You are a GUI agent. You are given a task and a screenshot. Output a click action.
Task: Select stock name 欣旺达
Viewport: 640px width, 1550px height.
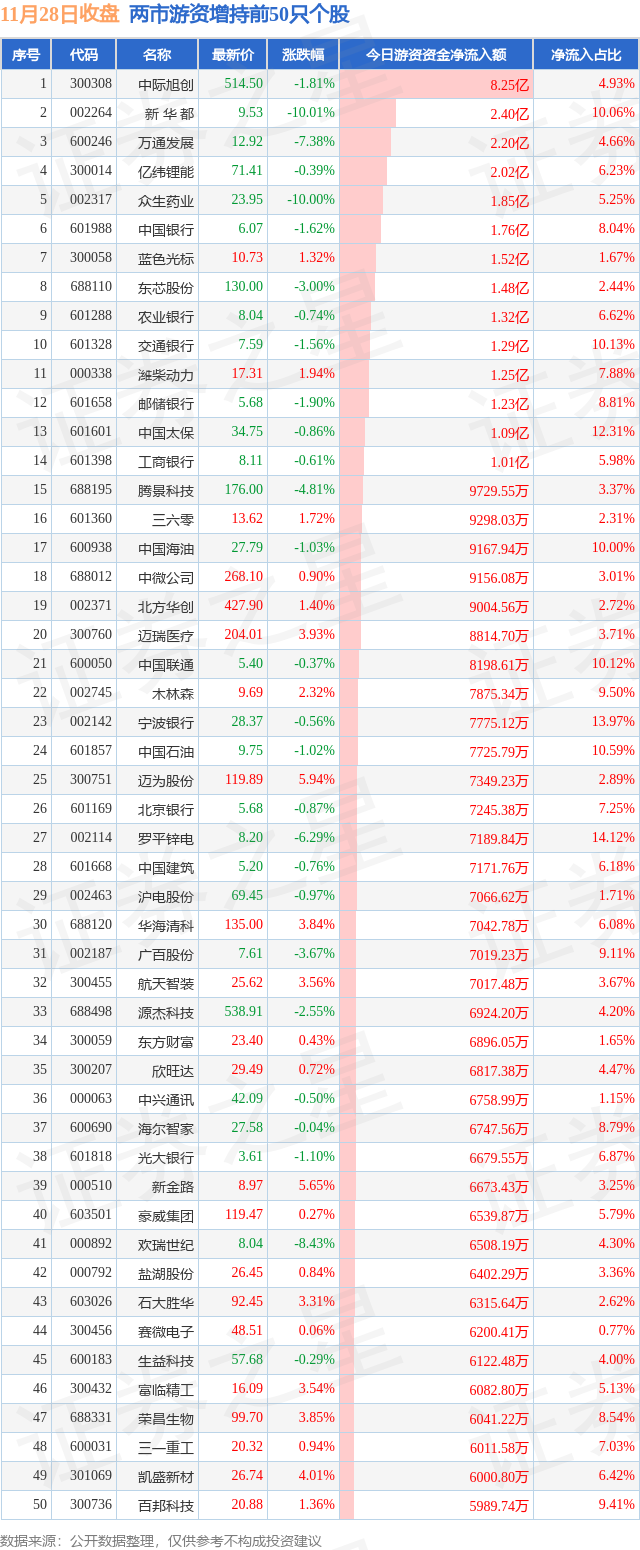click(174, 1071)
